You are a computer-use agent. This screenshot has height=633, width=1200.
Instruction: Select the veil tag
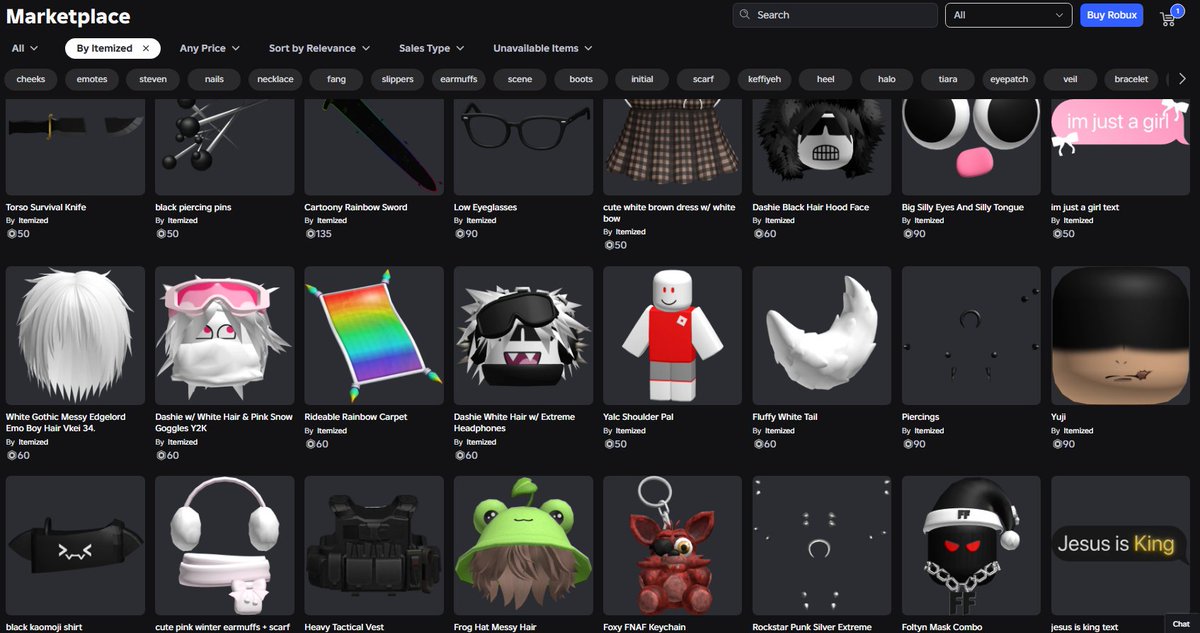point(1070,79)
